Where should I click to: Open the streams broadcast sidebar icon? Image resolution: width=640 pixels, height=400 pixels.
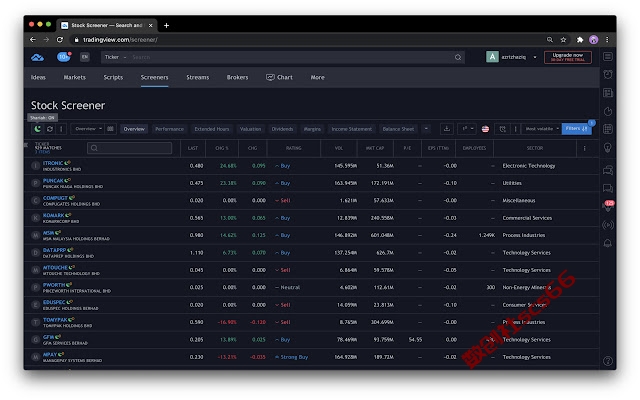click(x=608, y=225)
